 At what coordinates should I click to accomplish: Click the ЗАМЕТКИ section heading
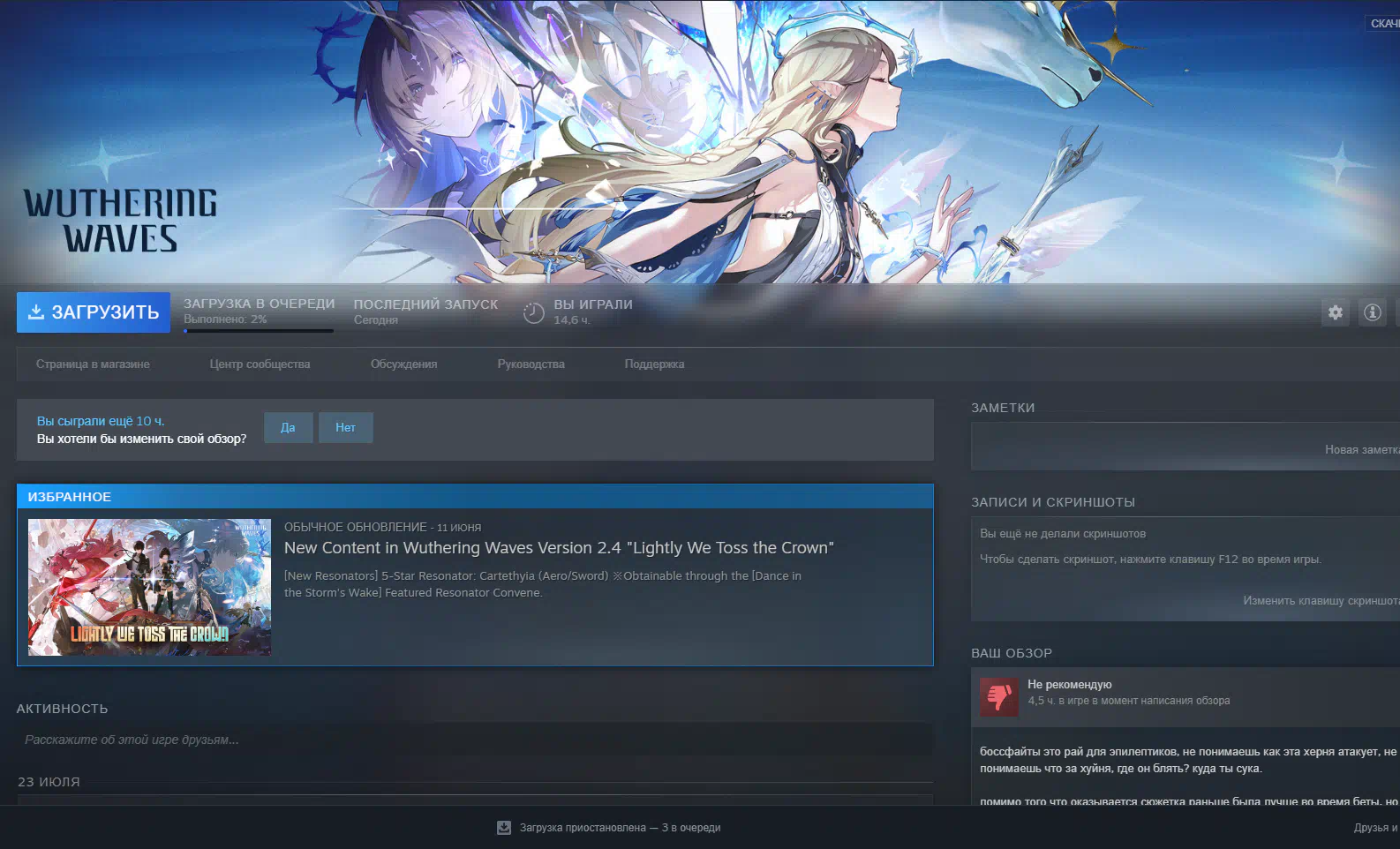1003,408
